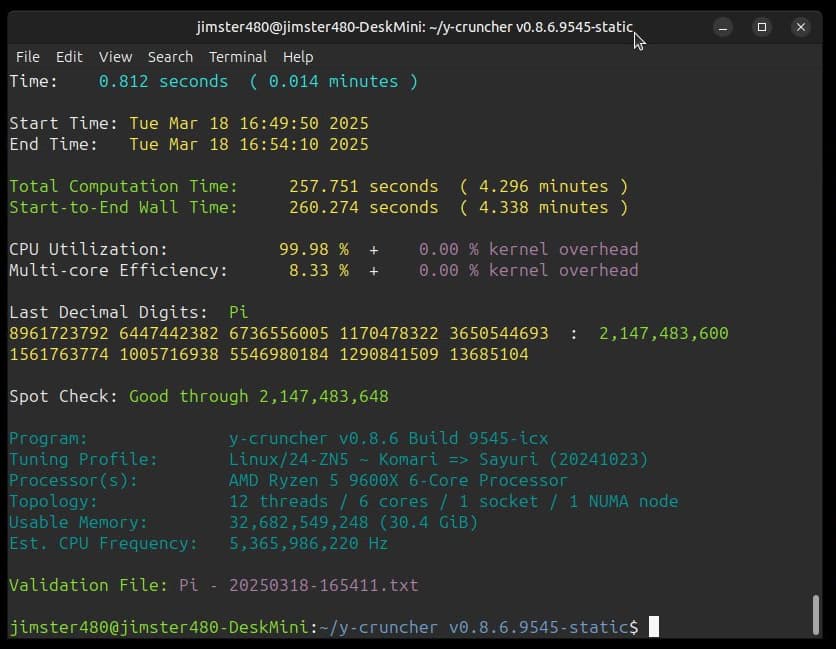Maximize the terminal window
Viewport: 836px width, 649px height.
click(762, 27)
